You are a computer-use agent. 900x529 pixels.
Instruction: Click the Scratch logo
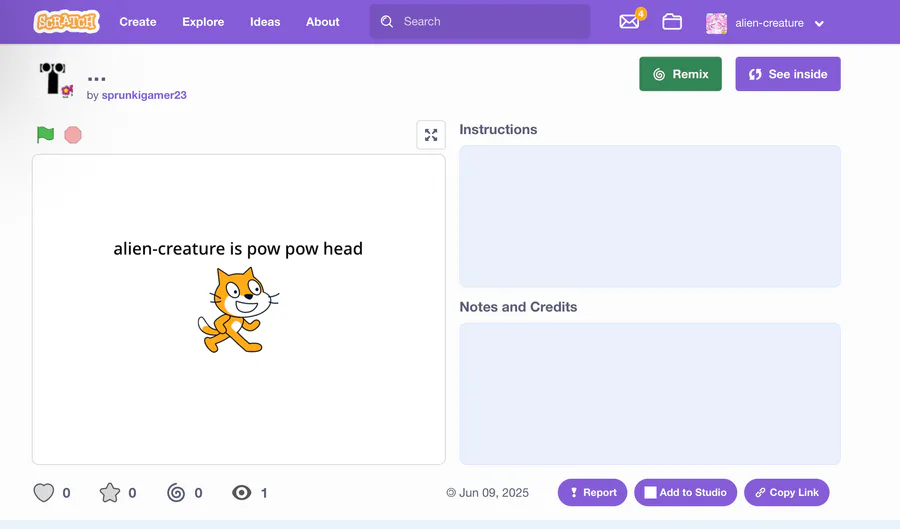pyautogui.click(x=66, y=22)
